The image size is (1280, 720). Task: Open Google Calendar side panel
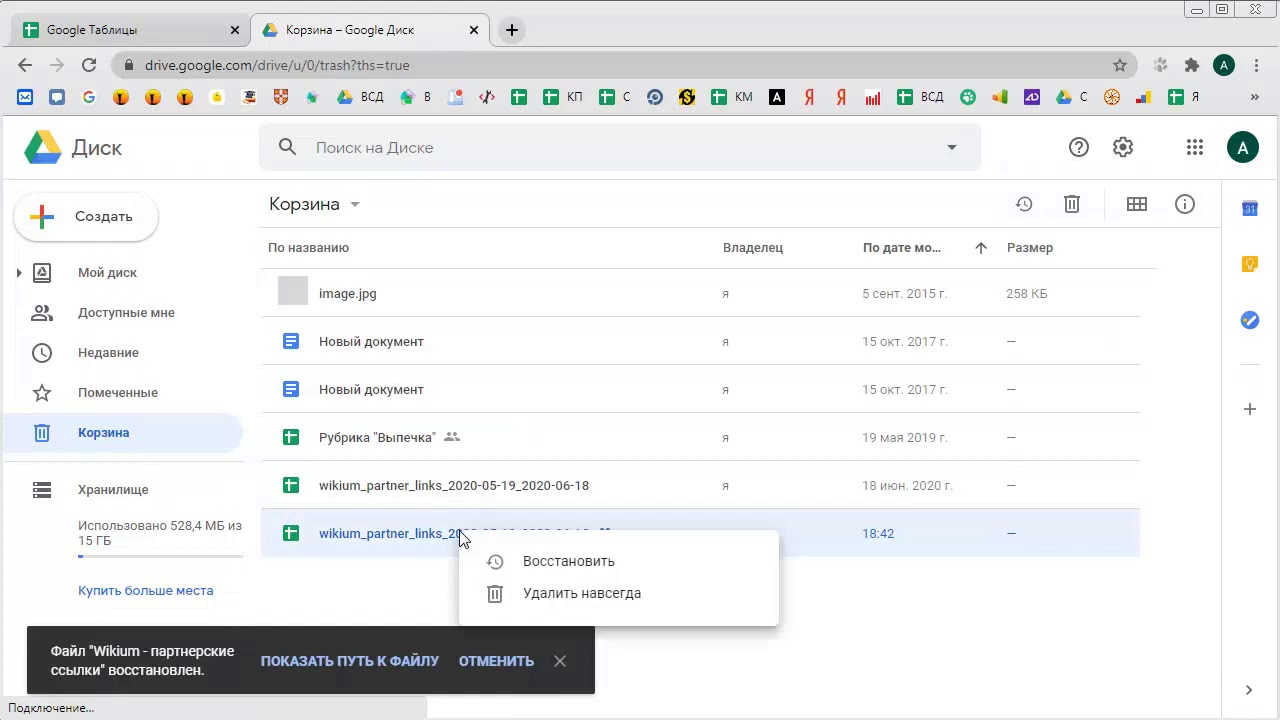tap(1250, 208)
